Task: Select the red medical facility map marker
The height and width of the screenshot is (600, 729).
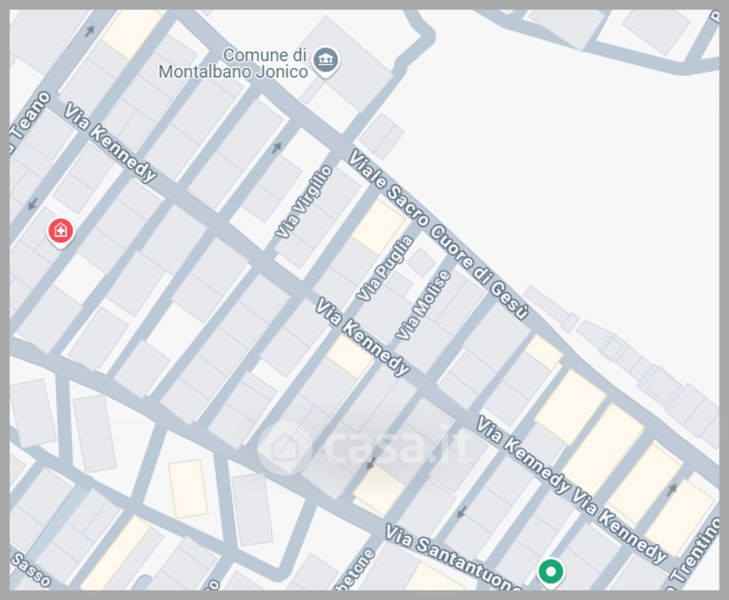Action: pyautogui.click(x=60, y=231)
